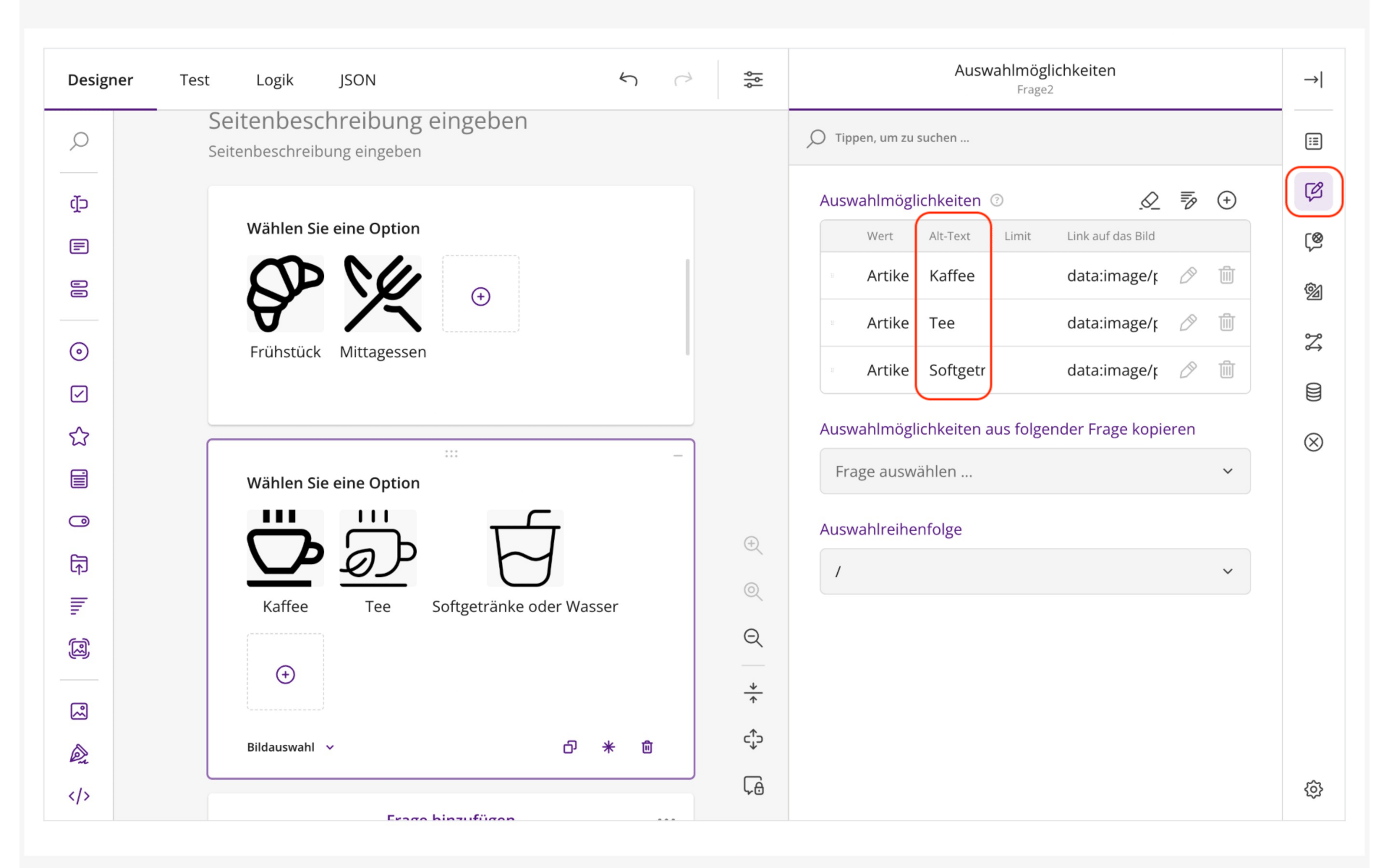Click the Auswahlmöglichkeiten help question mark
The image size is (1389, 868).
(x=997, y=201)
